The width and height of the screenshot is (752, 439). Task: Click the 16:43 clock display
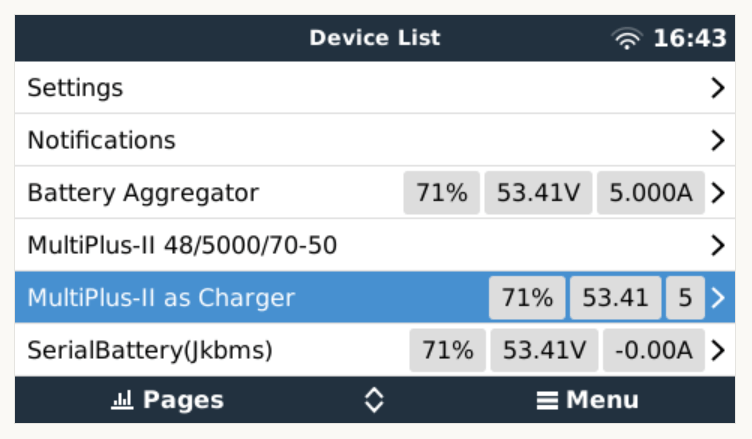[x=690, y=39]
